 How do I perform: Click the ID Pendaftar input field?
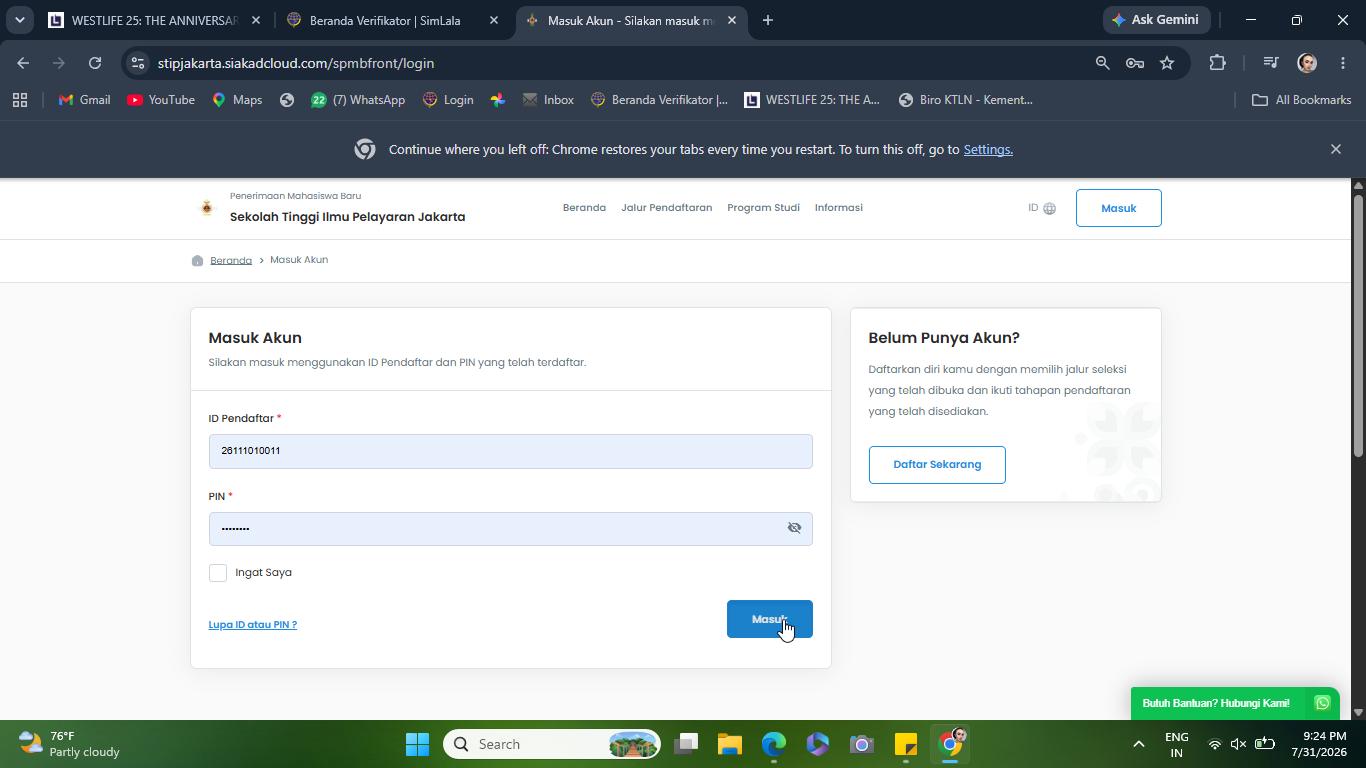click(510, 451)
